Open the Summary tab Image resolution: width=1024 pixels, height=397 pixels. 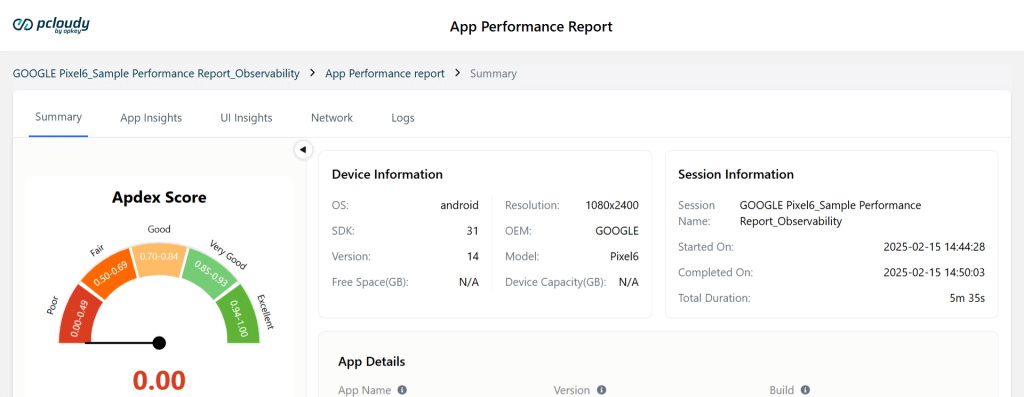pyautogui.click(x=58, y=118)
